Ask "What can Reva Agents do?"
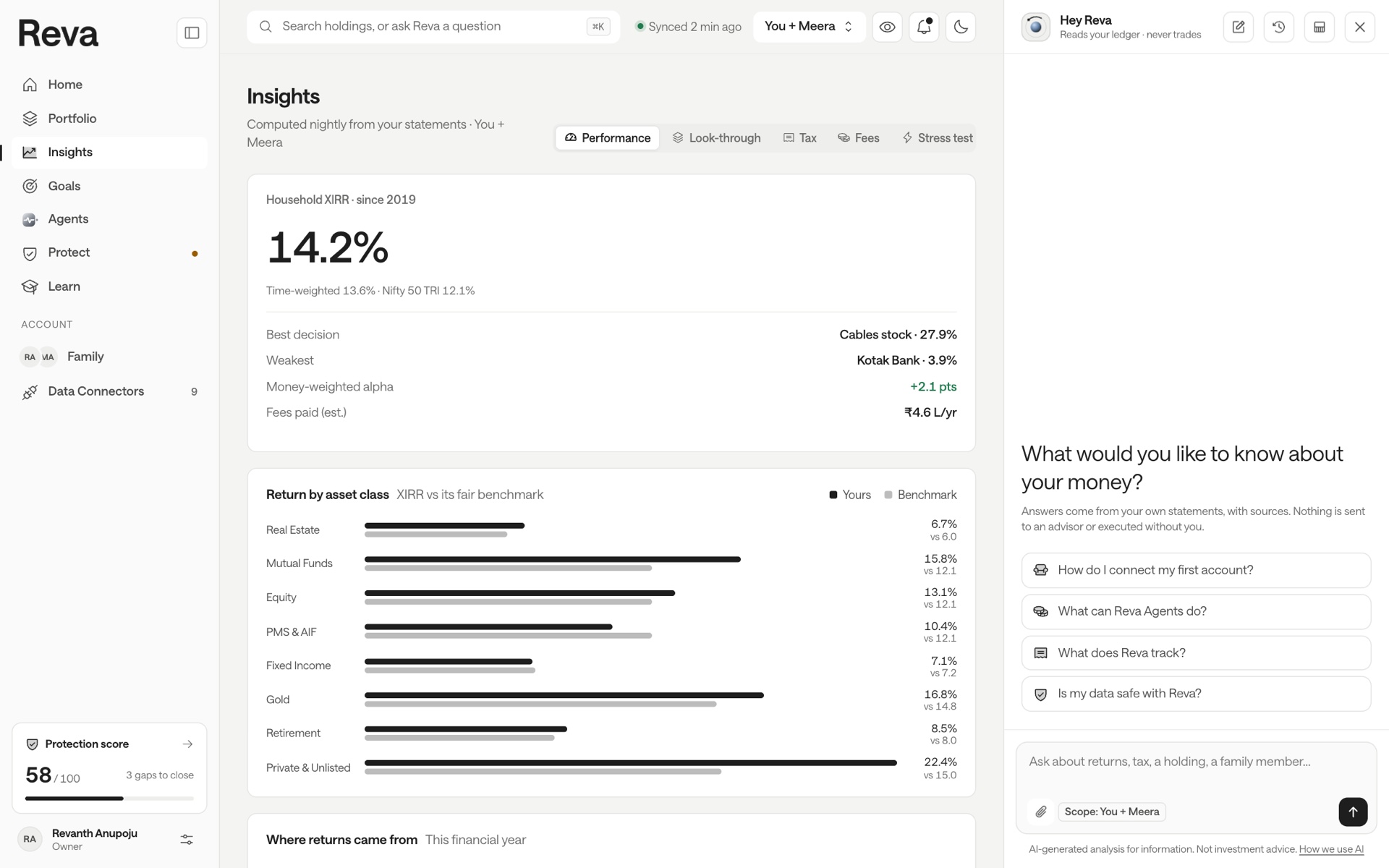This screenshot has width=1389, height=868. coord(1196,611)
